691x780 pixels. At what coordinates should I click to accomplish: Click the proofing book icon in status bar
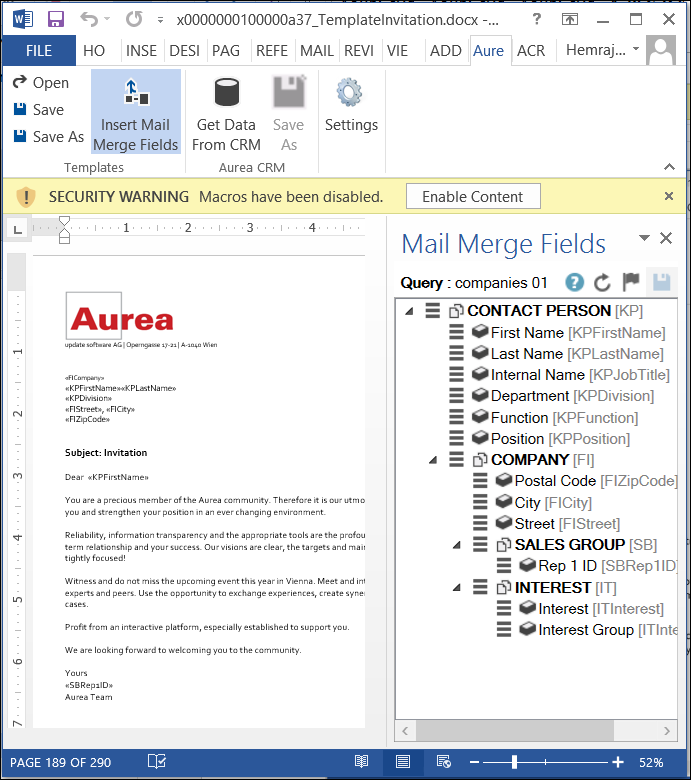[x=157, y=762]
